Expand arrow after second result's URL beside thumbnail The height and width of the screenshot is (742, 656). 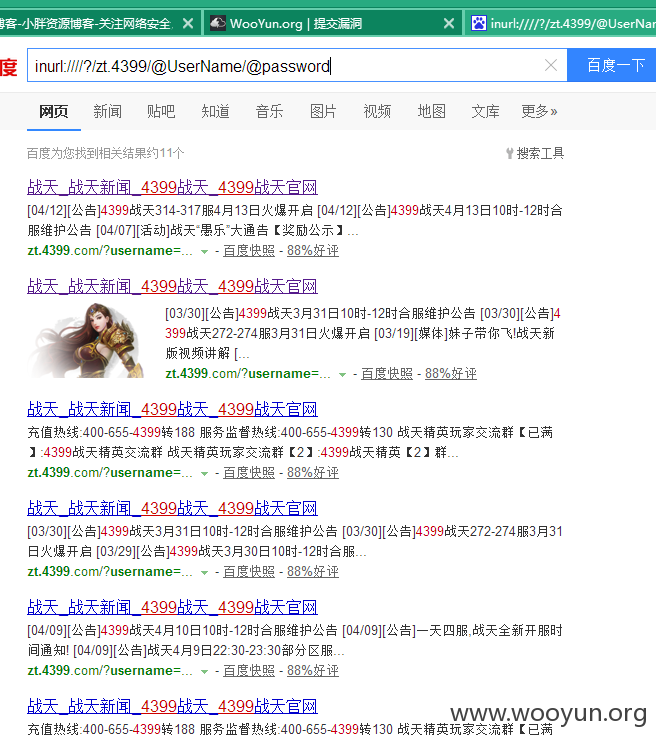342,375
